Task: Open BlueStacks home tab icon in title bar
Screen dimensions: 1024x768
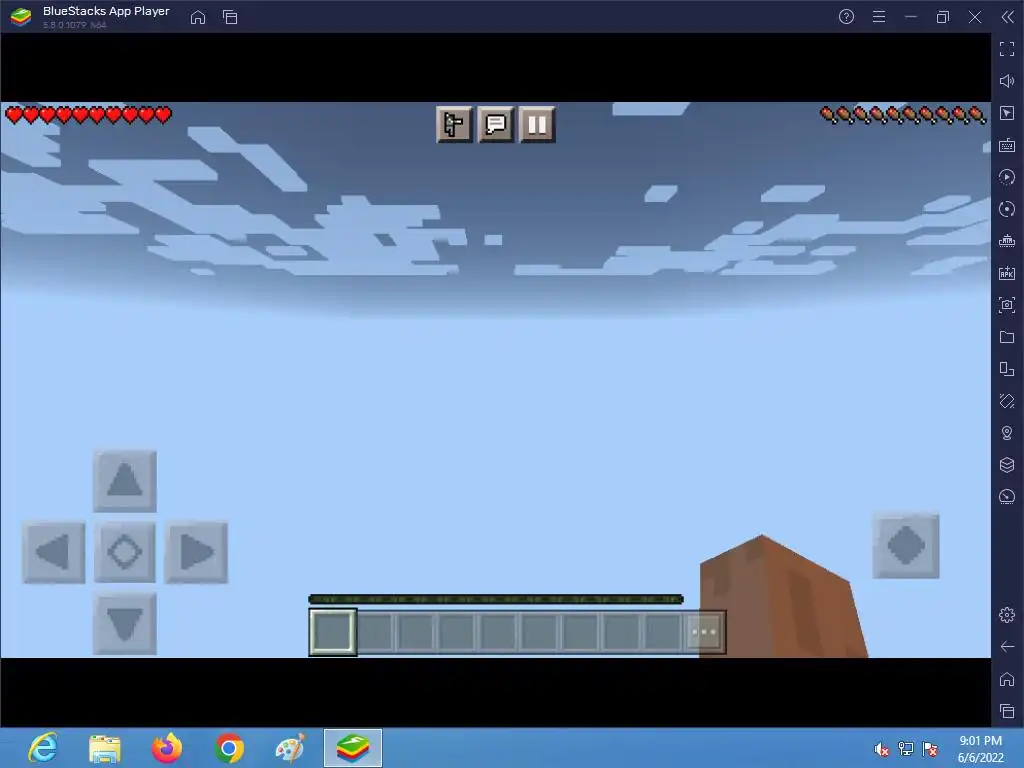Action: 198,17
